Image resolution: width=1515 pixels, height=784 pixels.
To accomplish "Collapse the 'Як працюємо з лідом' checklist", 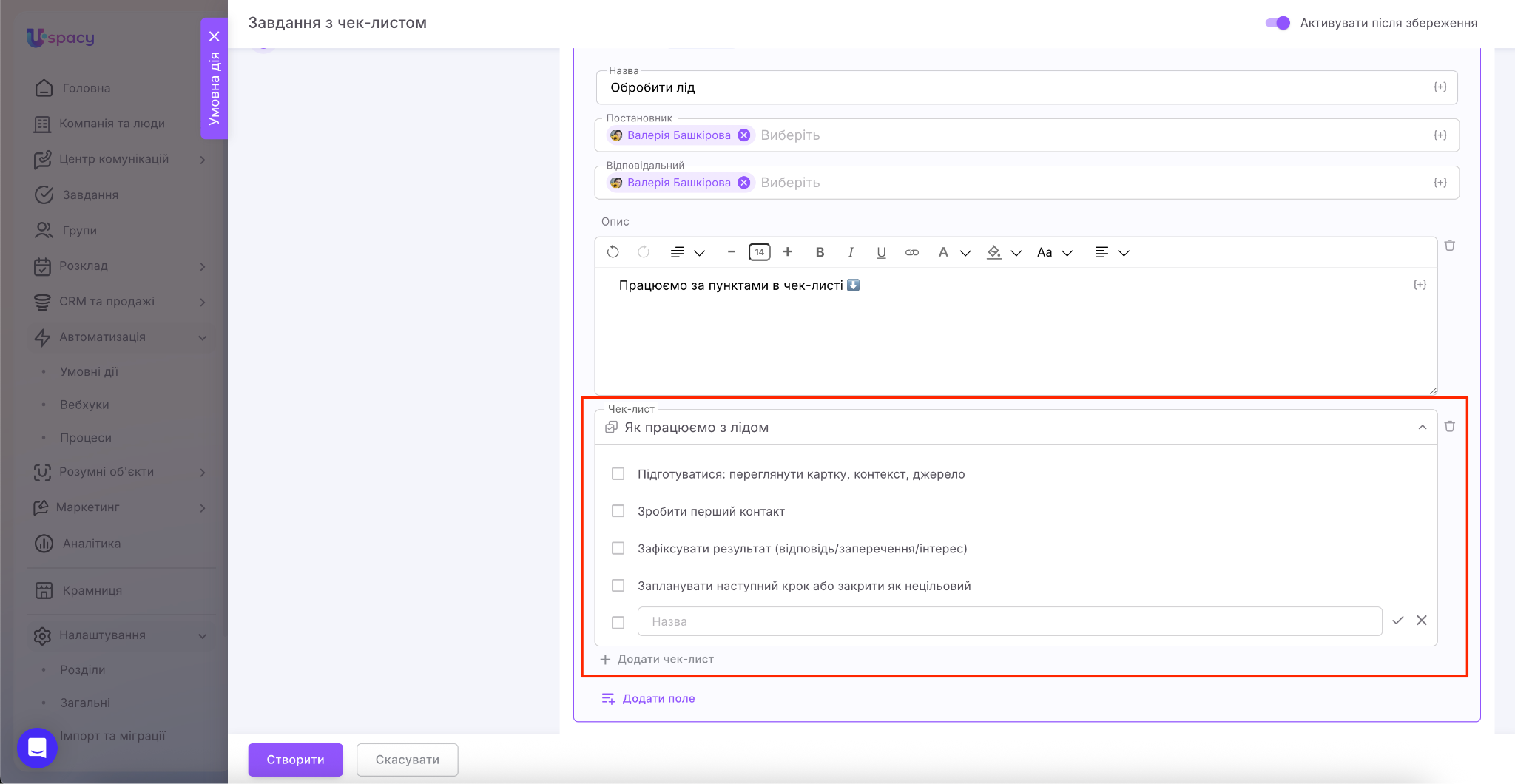I will tap(1422, 428).
